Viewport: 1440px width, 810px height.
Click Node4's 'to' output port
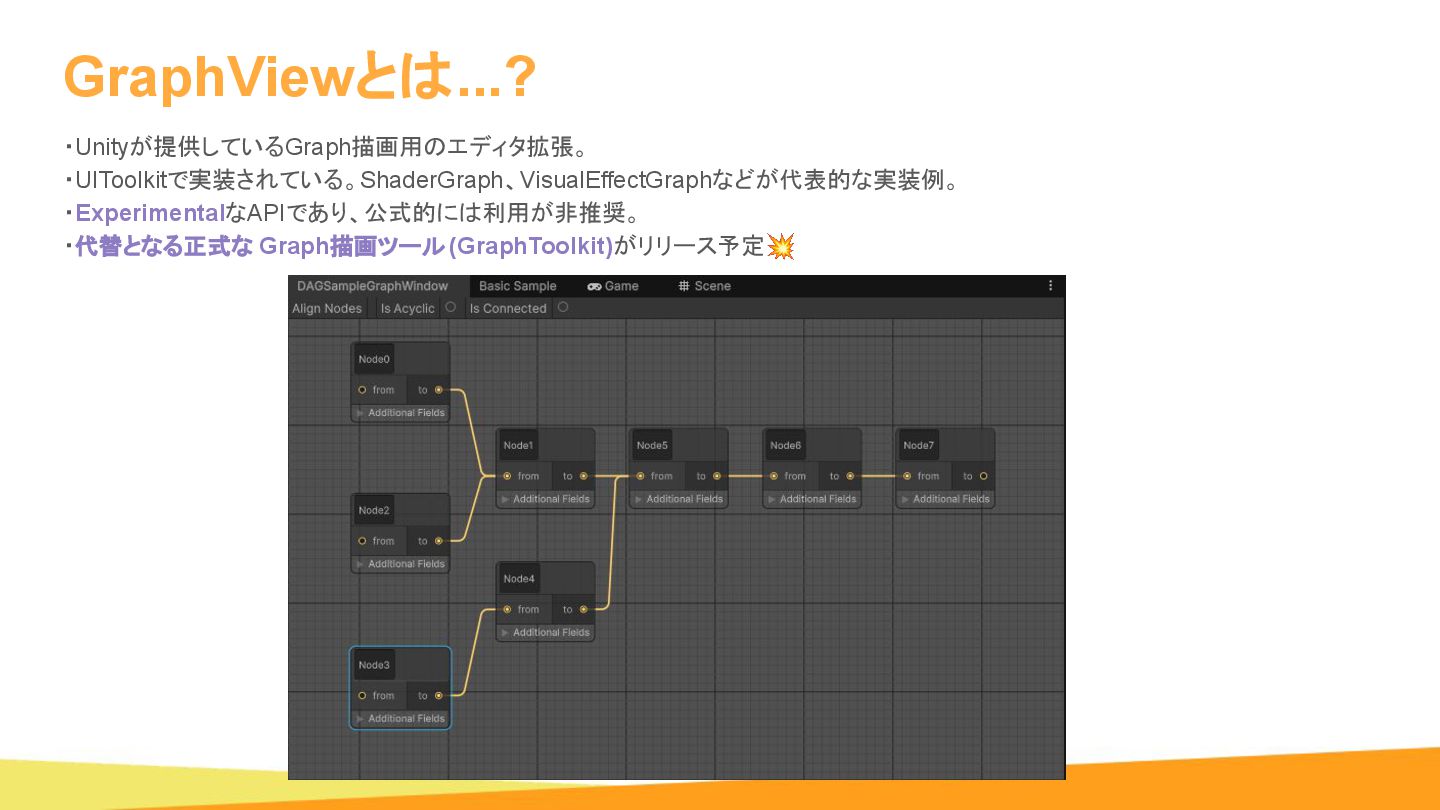(583, 609)
